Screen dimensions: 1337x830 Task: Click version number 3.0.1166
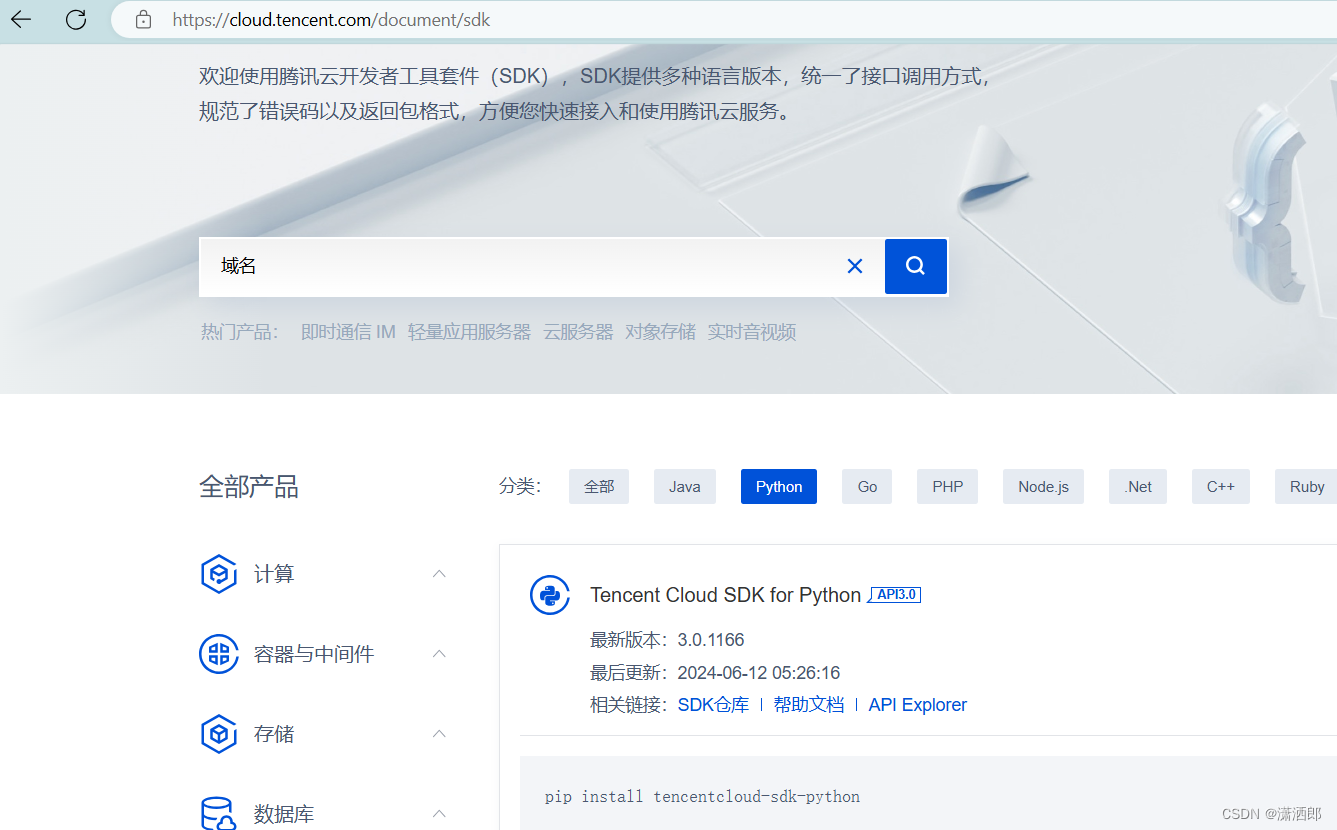click(x=711, y=640)
